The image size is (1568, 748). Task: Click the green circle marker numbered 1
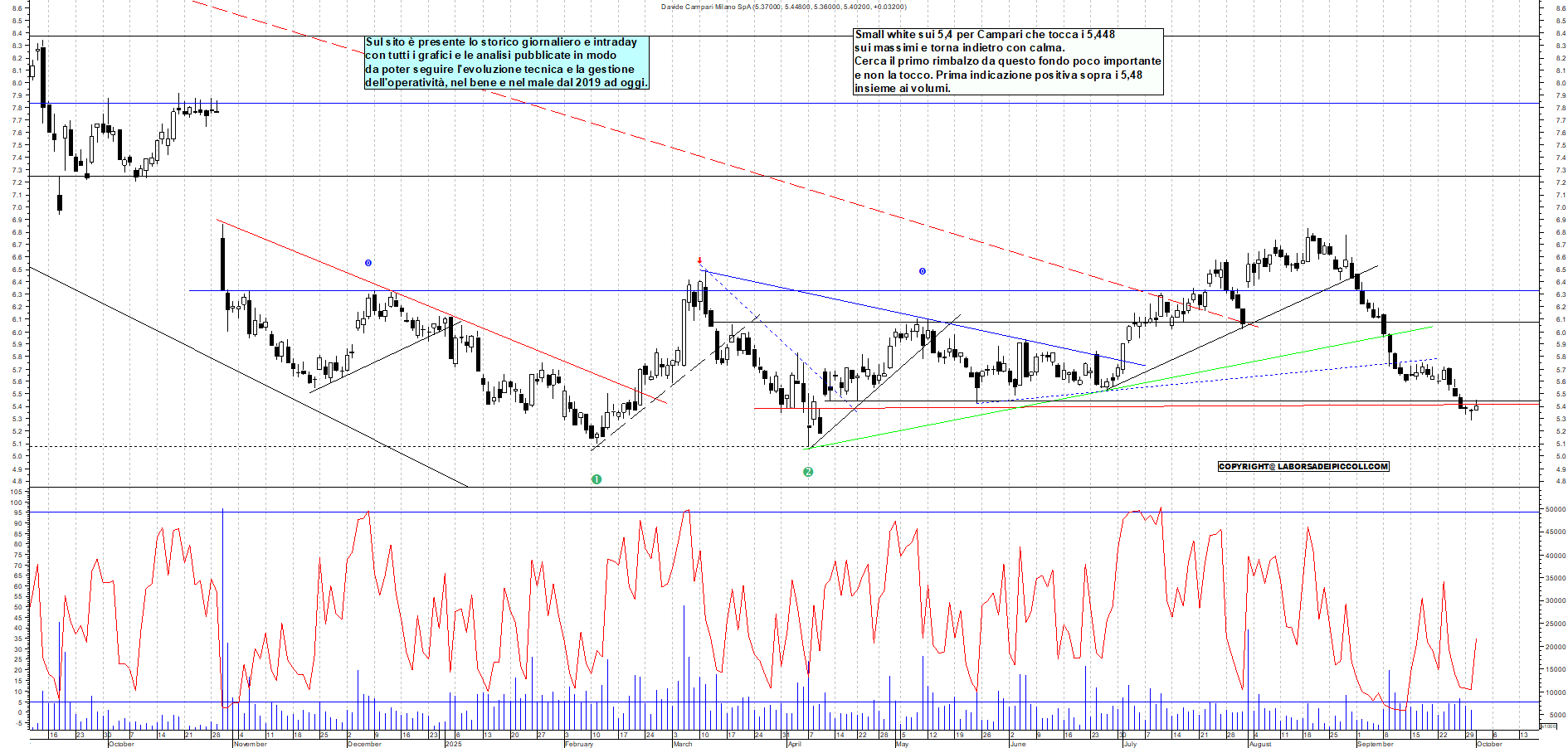tap(596, 479)
